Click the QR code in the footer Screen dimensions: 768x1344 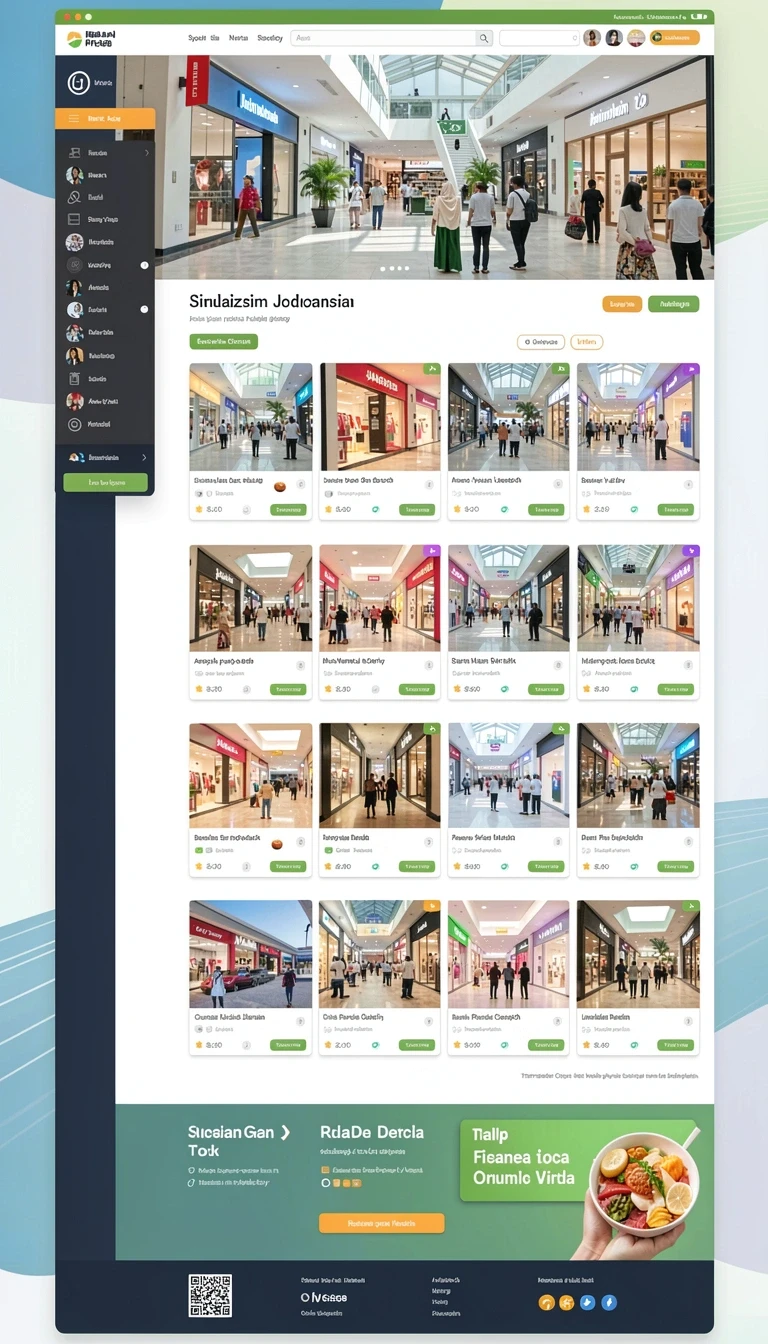point(210,1295)
